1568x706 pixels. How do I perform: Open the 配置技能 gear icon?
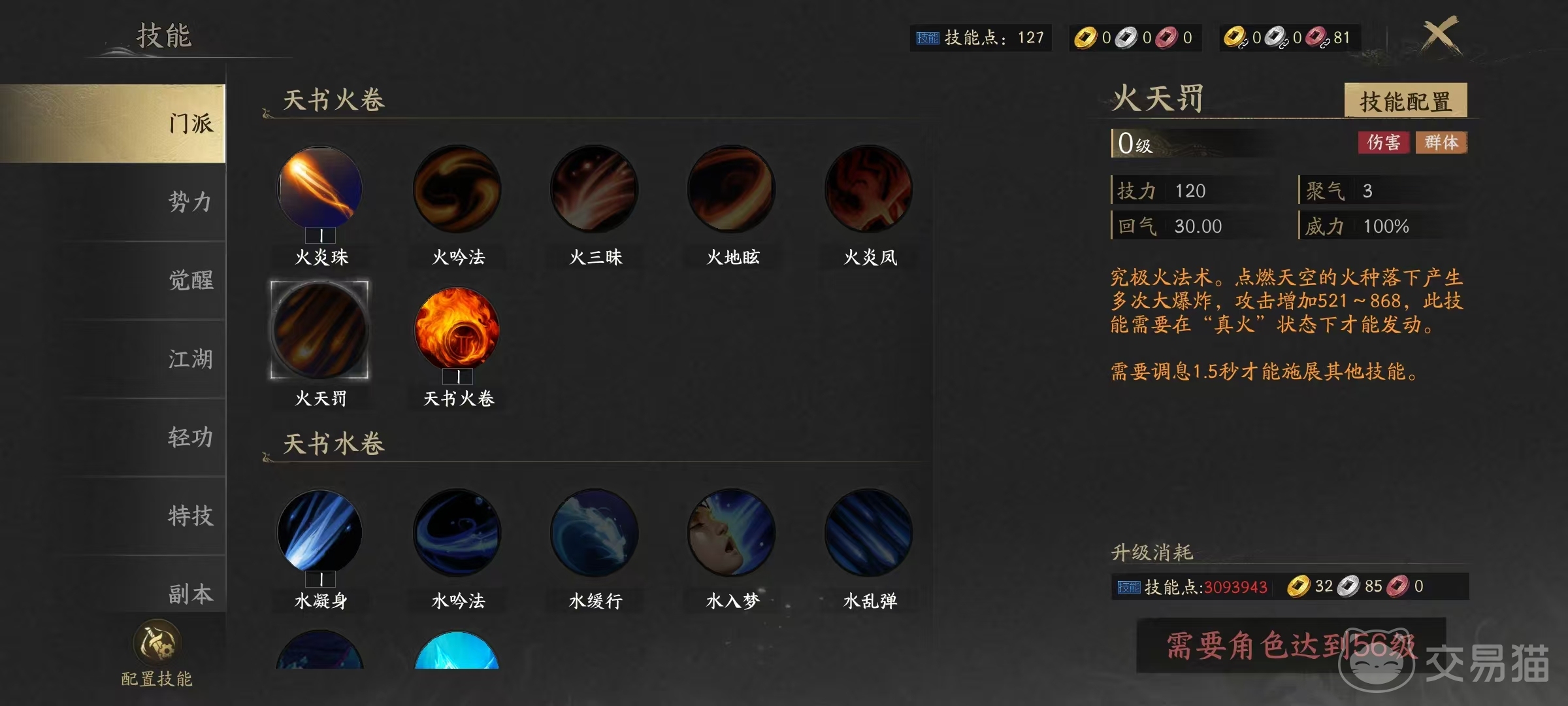tap(157, 643)
